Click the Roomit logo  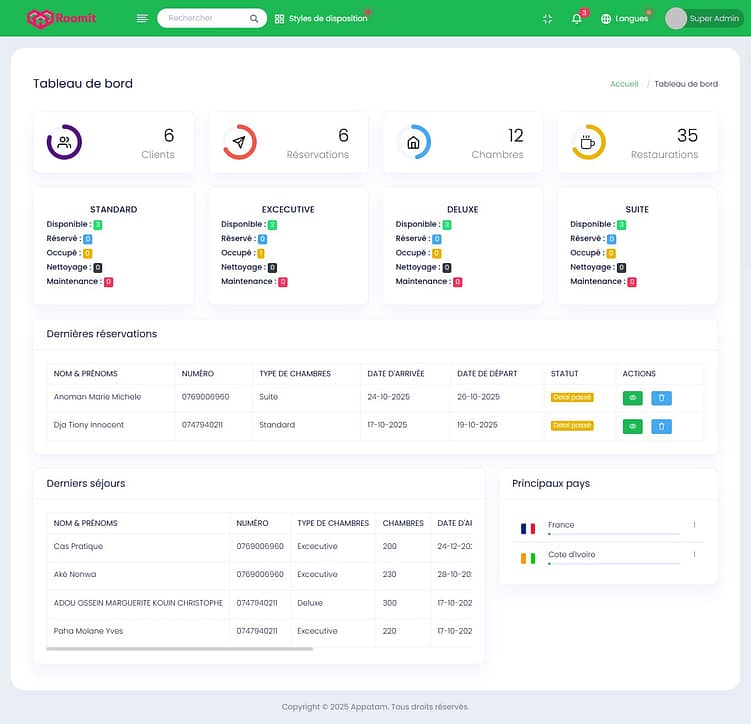tap(61, 19)
